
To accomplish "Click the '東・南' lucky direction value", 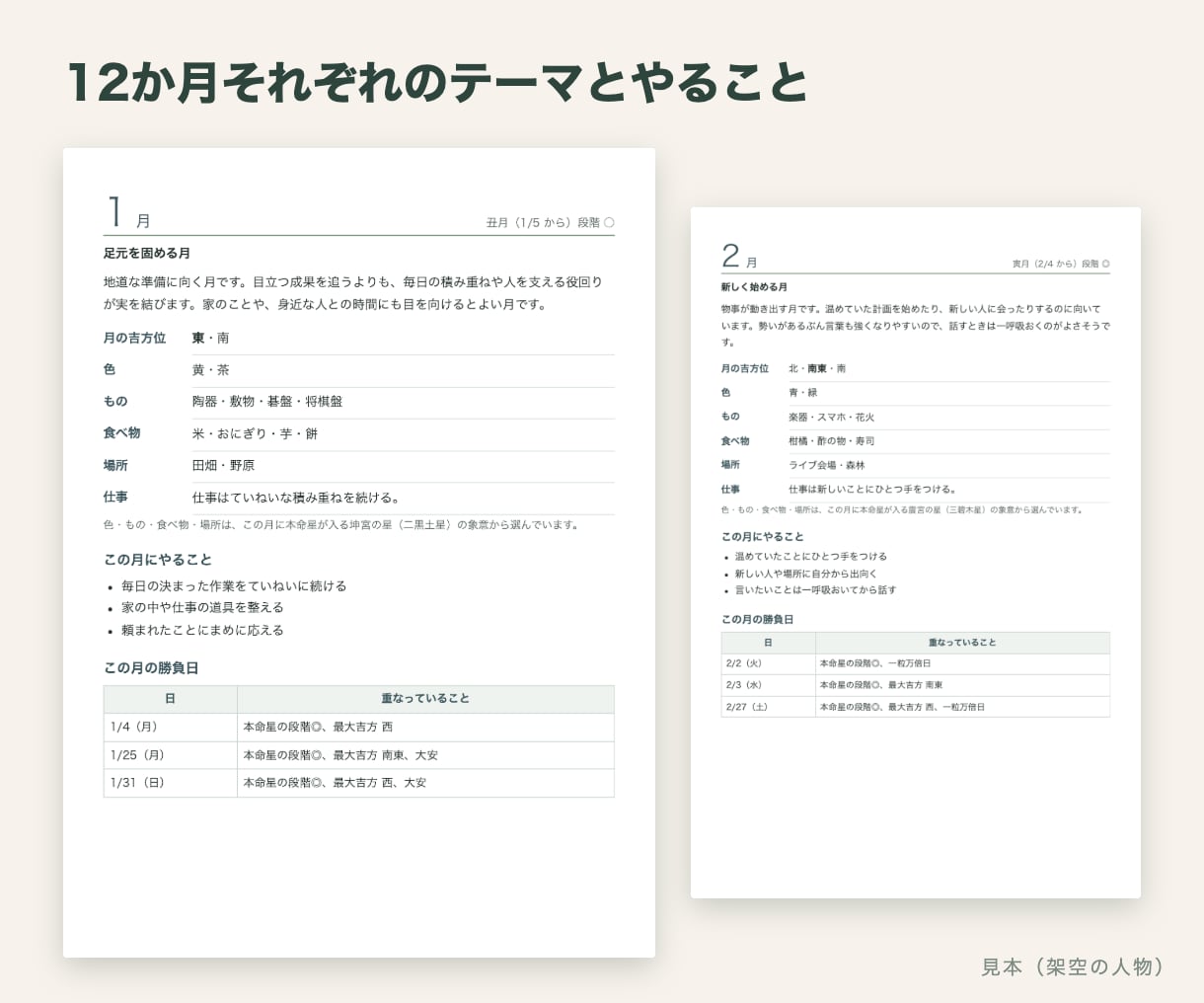I will [x=210, y=339].
